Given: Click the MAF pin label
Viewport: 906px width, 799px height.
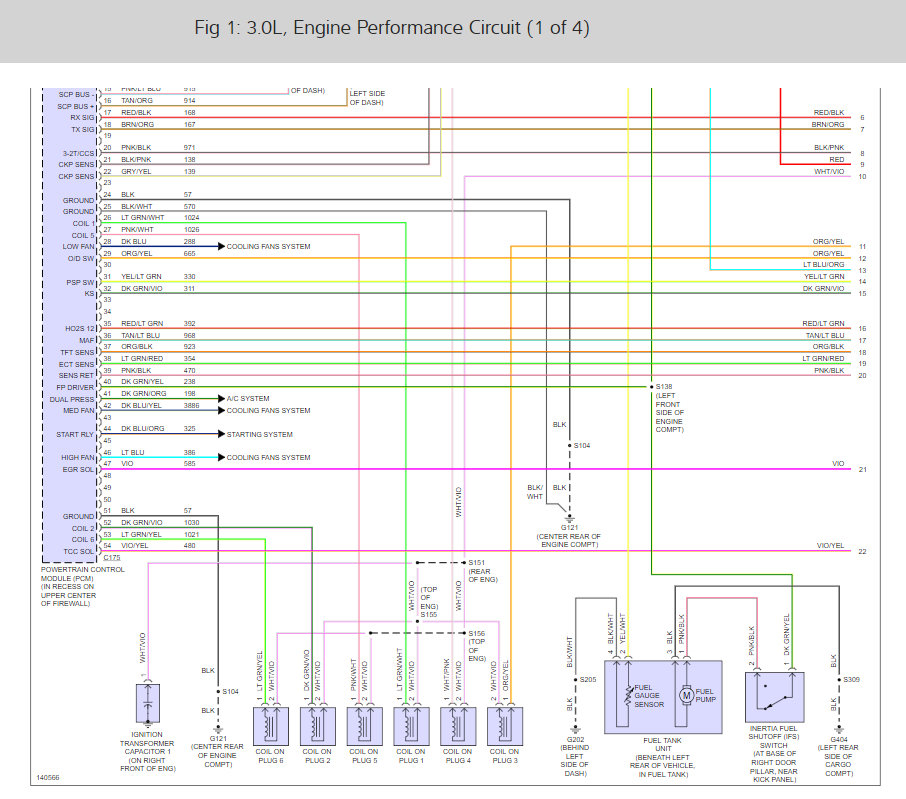Looking at the screenshot, I should (x=86, y=341).
